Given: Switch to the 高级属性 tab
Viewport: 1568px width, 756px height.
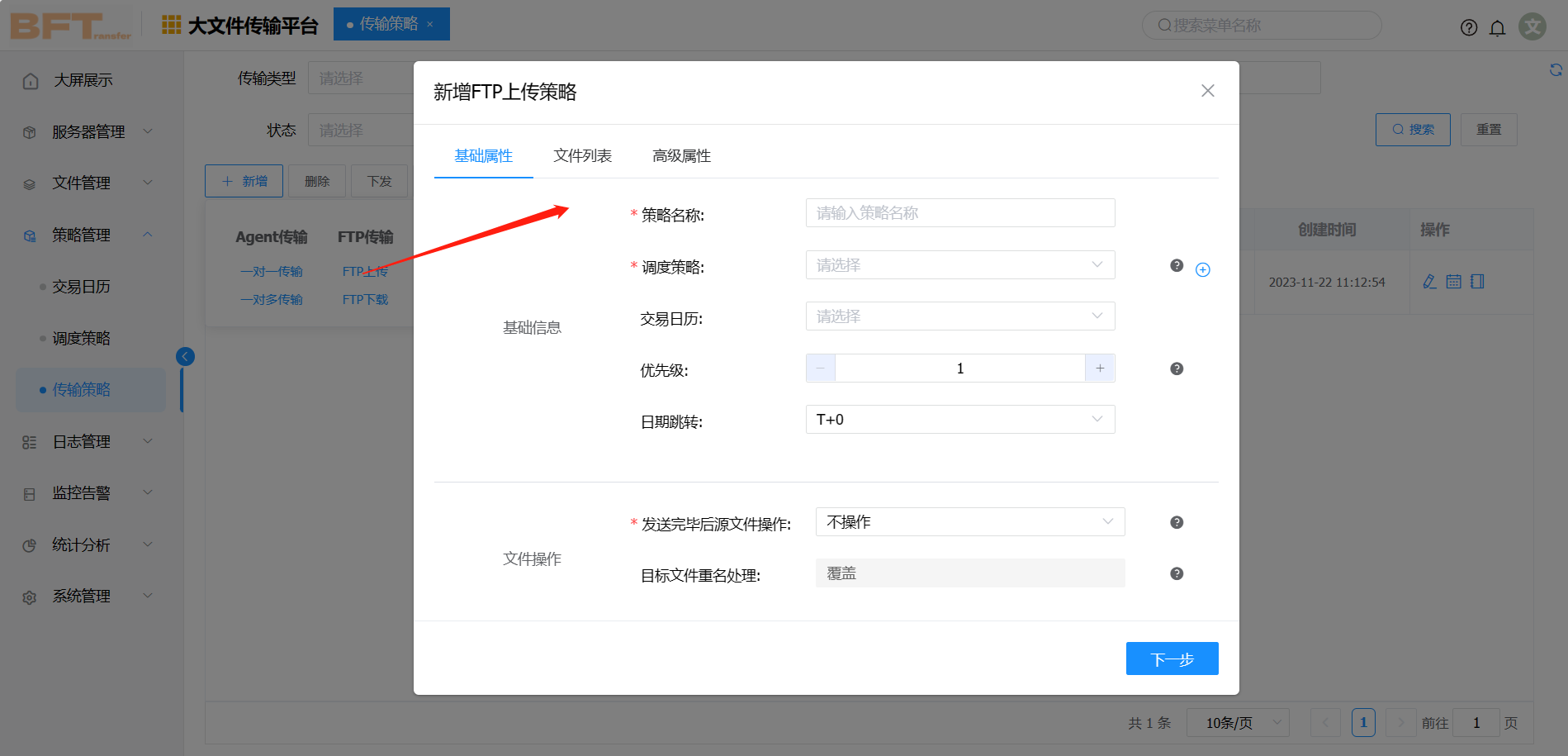Looking at the screenshot, I should coord(682,156).
